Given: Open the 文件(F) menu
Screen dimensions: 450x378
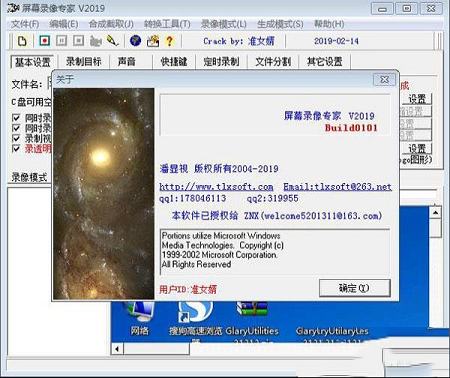Looking at the screenshot, I should 25,24.
